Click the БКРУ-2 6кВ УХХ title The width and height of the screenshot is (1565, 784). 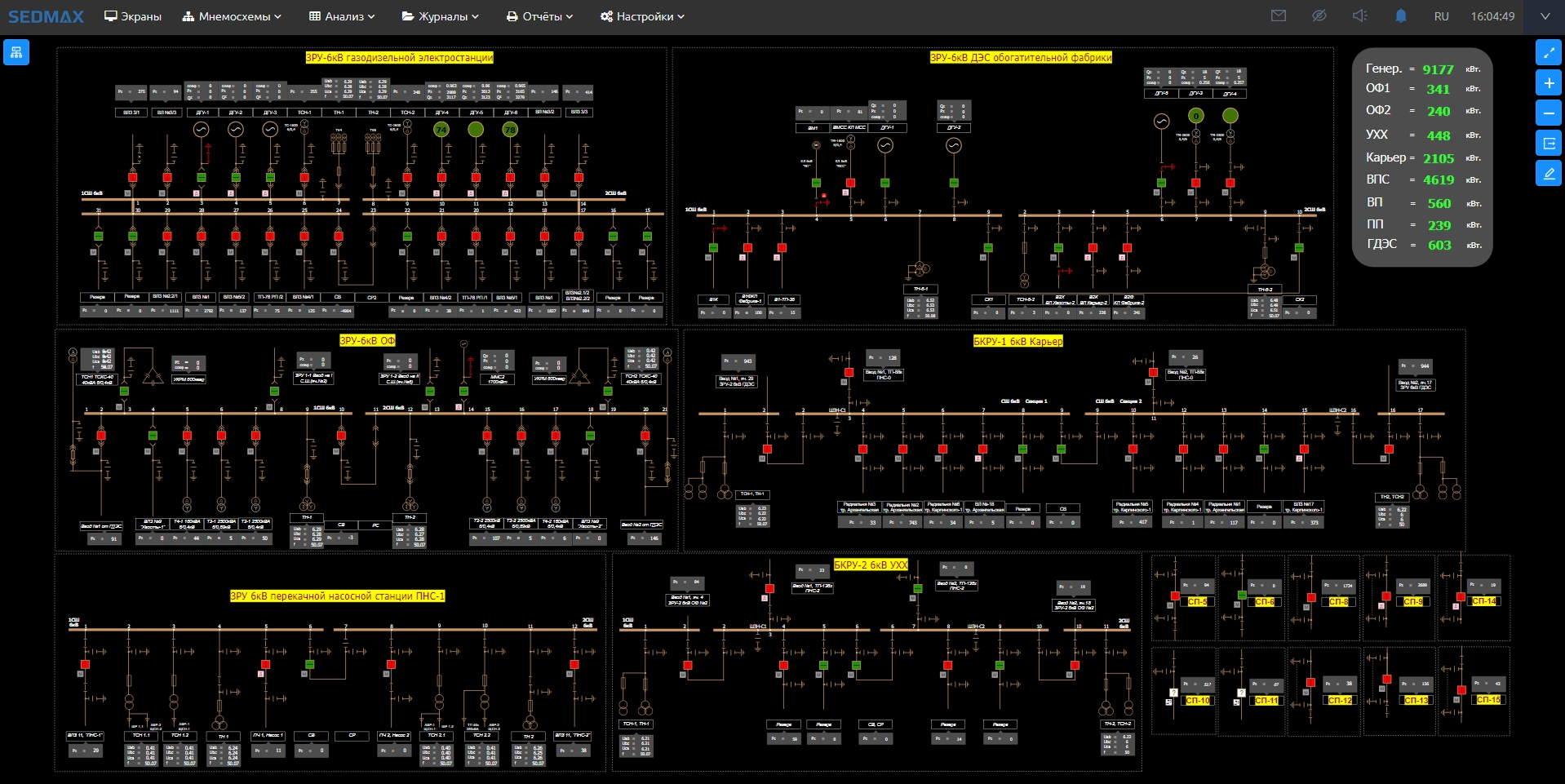tap(871, 565)
